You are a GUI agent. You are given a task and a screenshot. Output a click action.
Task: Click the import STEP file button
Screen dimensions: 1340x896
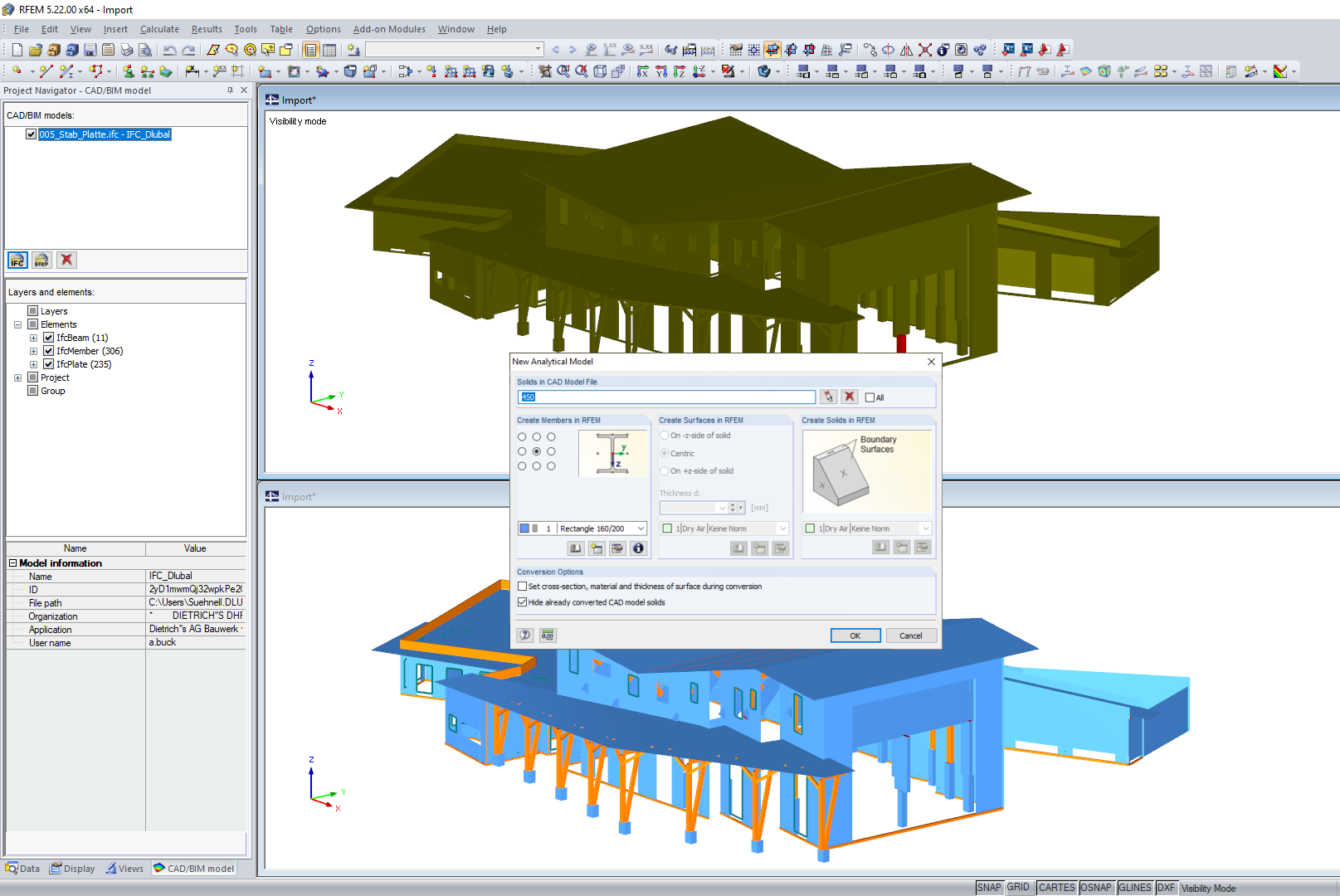[x=41, y=261]
